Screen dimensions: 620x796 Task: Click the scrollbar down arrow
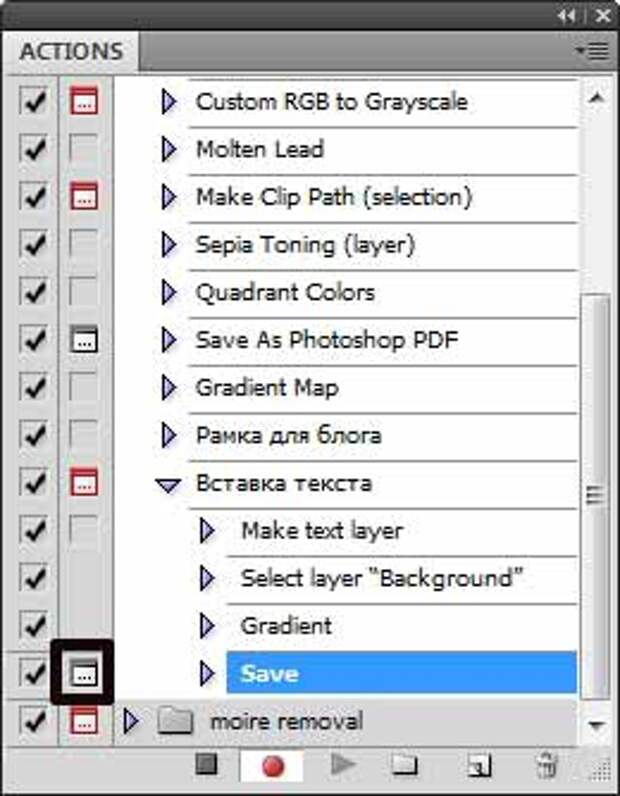(597, 723)
